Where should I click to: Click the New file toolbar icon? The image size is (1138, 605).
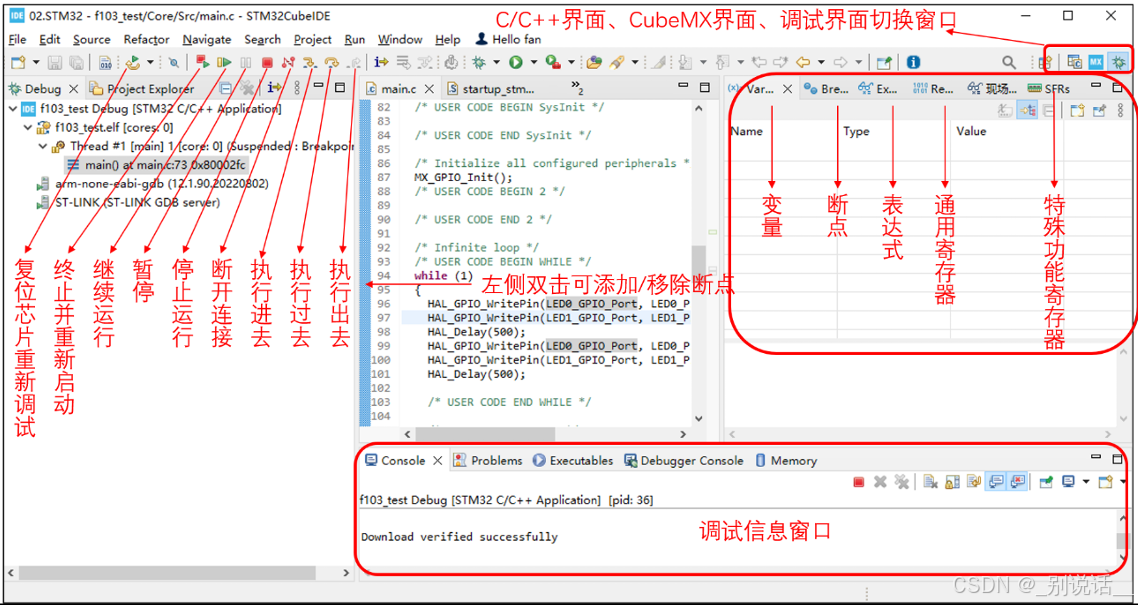18,62
